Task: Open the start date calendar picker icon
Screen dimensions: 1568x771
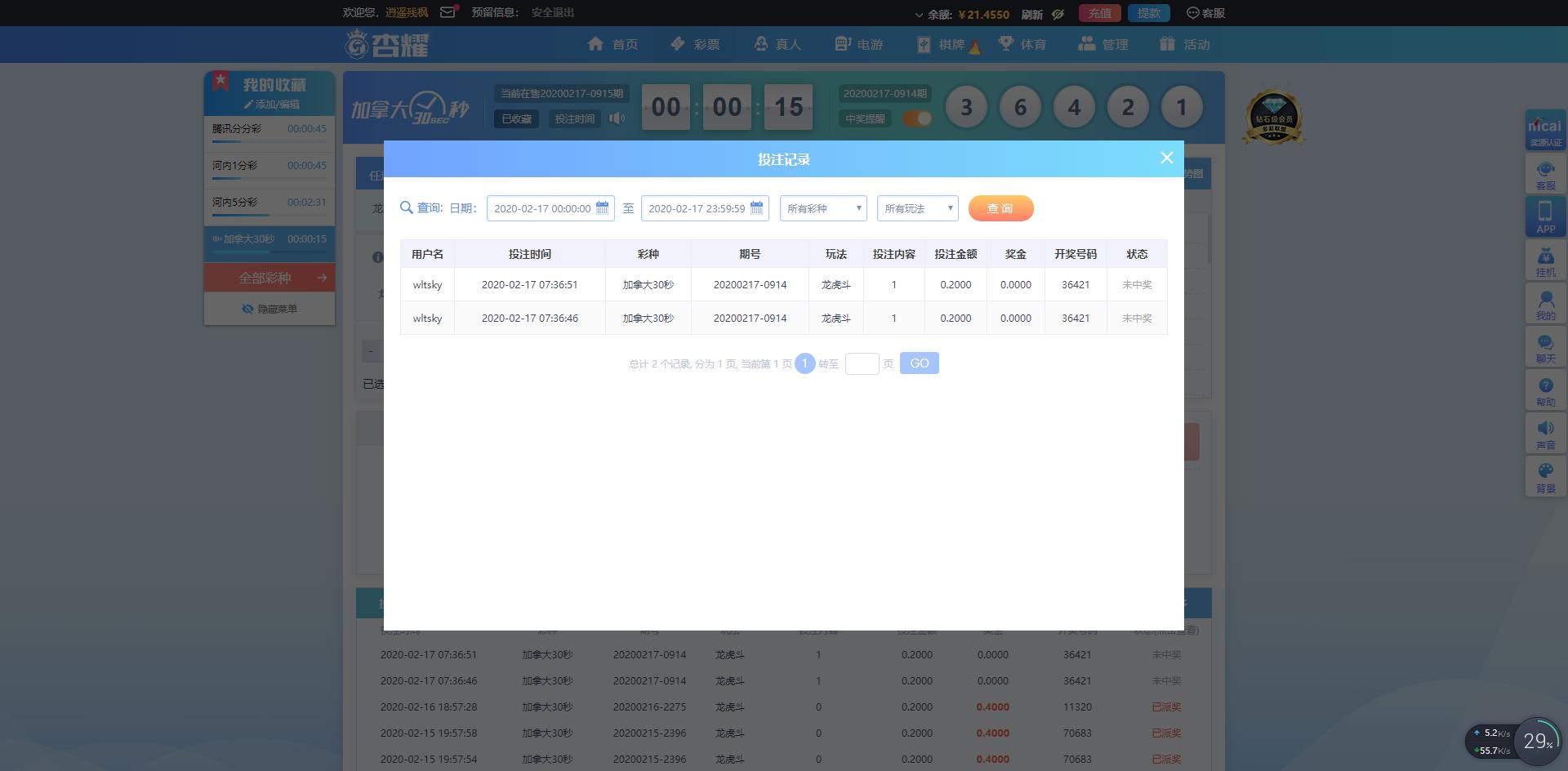Action: pyautogui.click(x=602, y=208)
